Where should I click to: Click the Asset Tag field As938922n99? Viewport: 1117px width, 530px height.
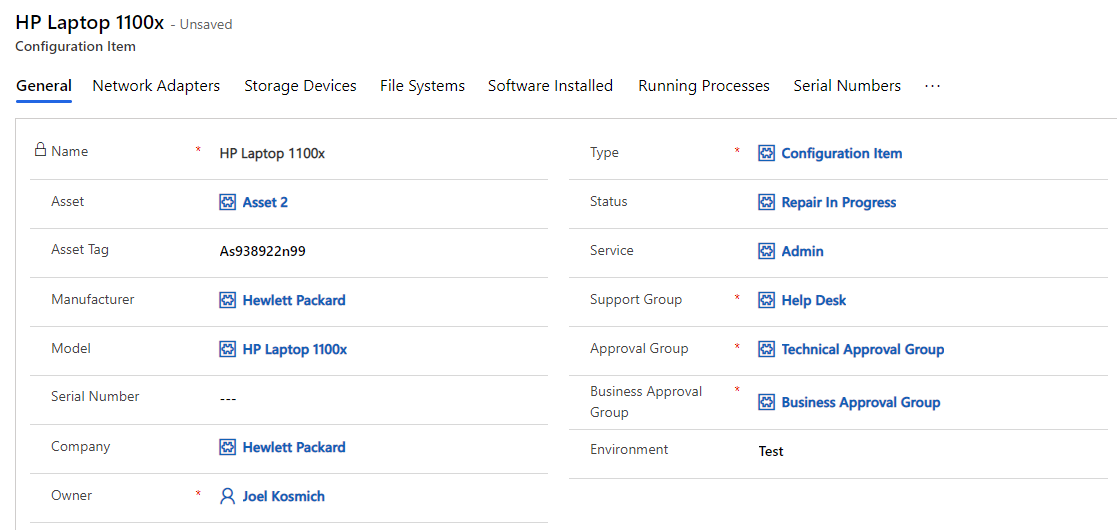[x=263, y=251]
